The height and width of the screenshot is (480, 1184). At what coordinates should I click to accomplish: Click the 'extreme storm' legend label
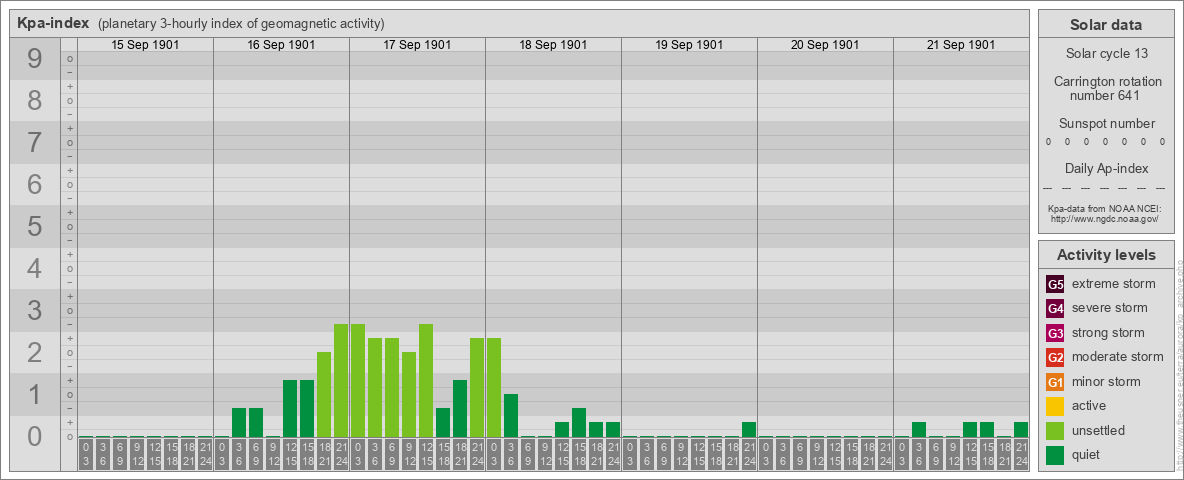point(1114,284)
